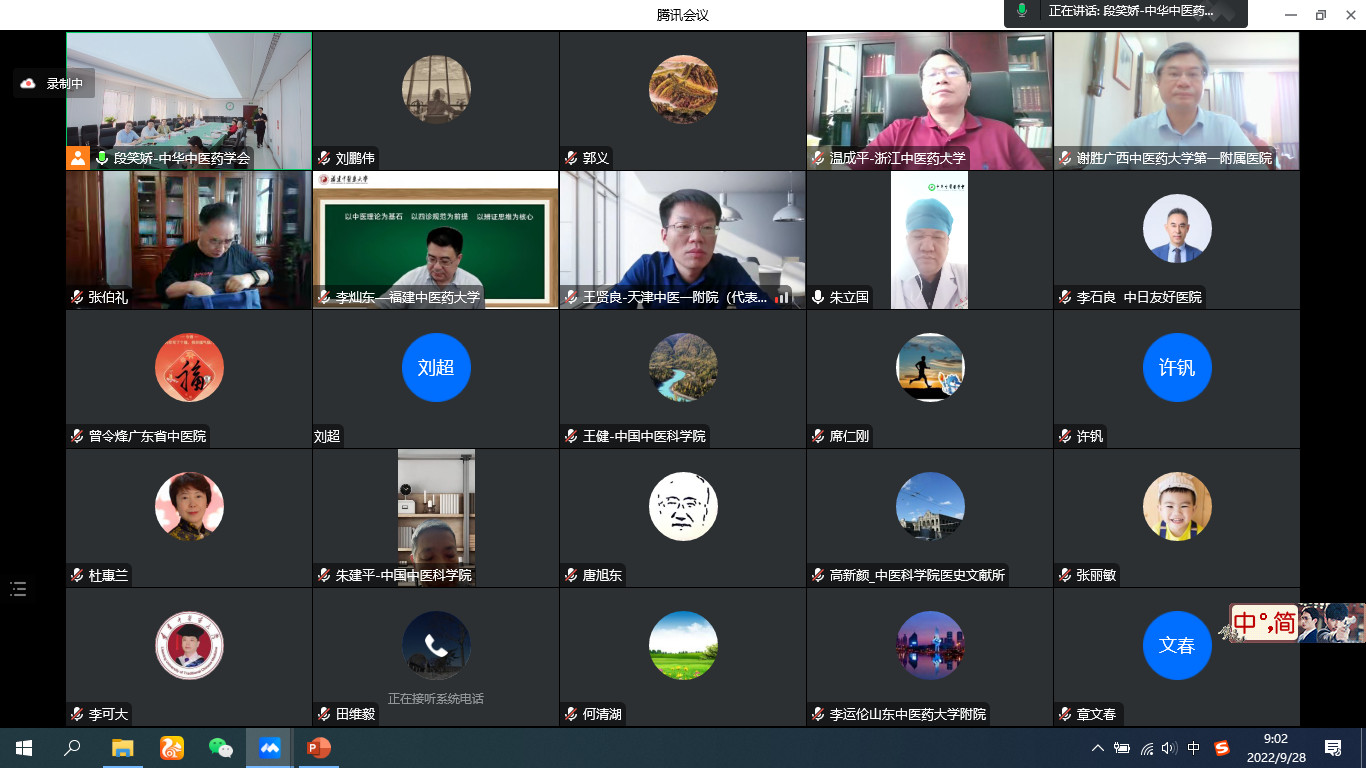Open the list panel icon on the left edge
This screenshot has width=1366, height=768.
(18, 589)
